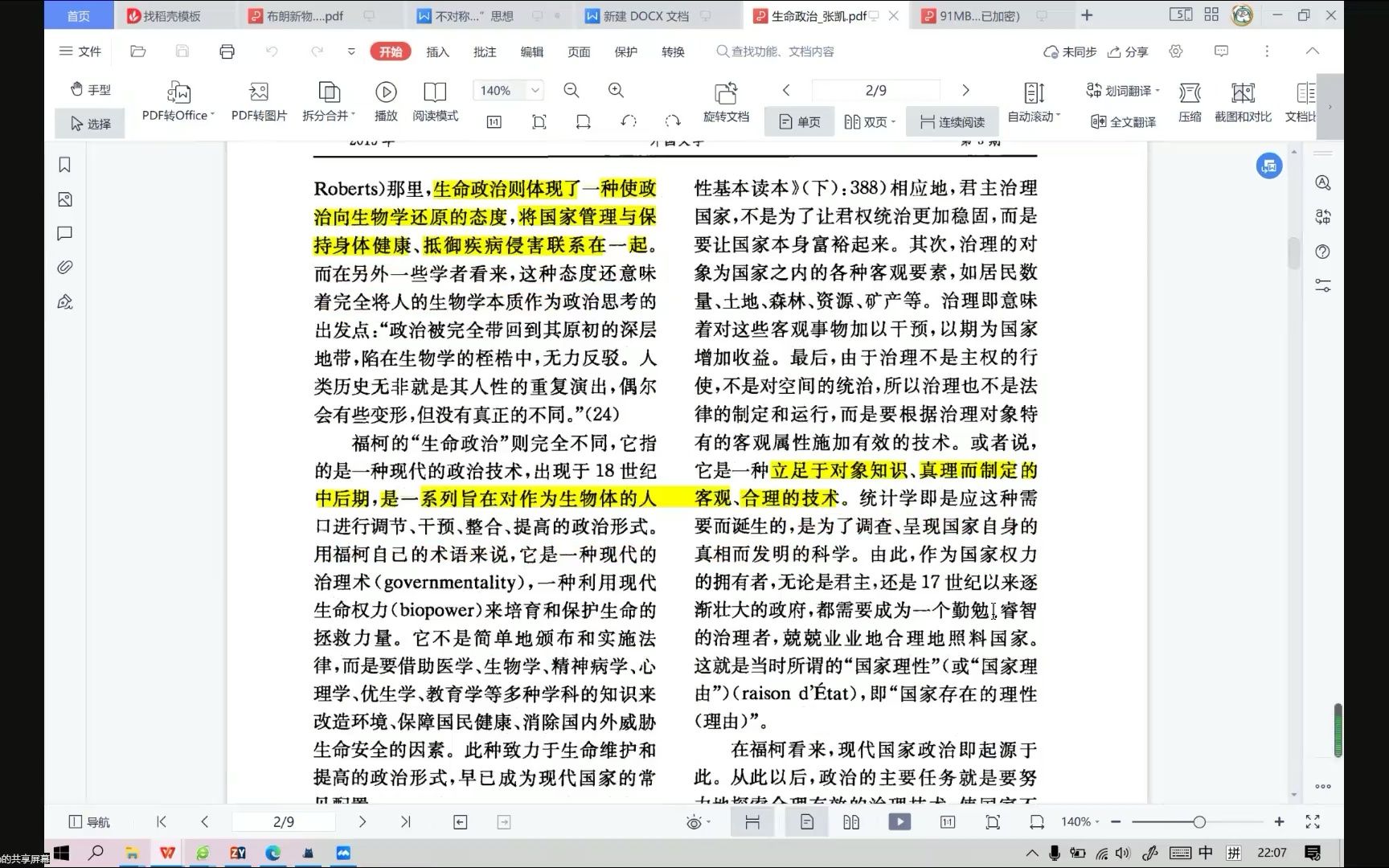The image size is (1389, 868).
Task: Switch to 双页 double page view
Action: pyautogui.click(x=869, y=121)
